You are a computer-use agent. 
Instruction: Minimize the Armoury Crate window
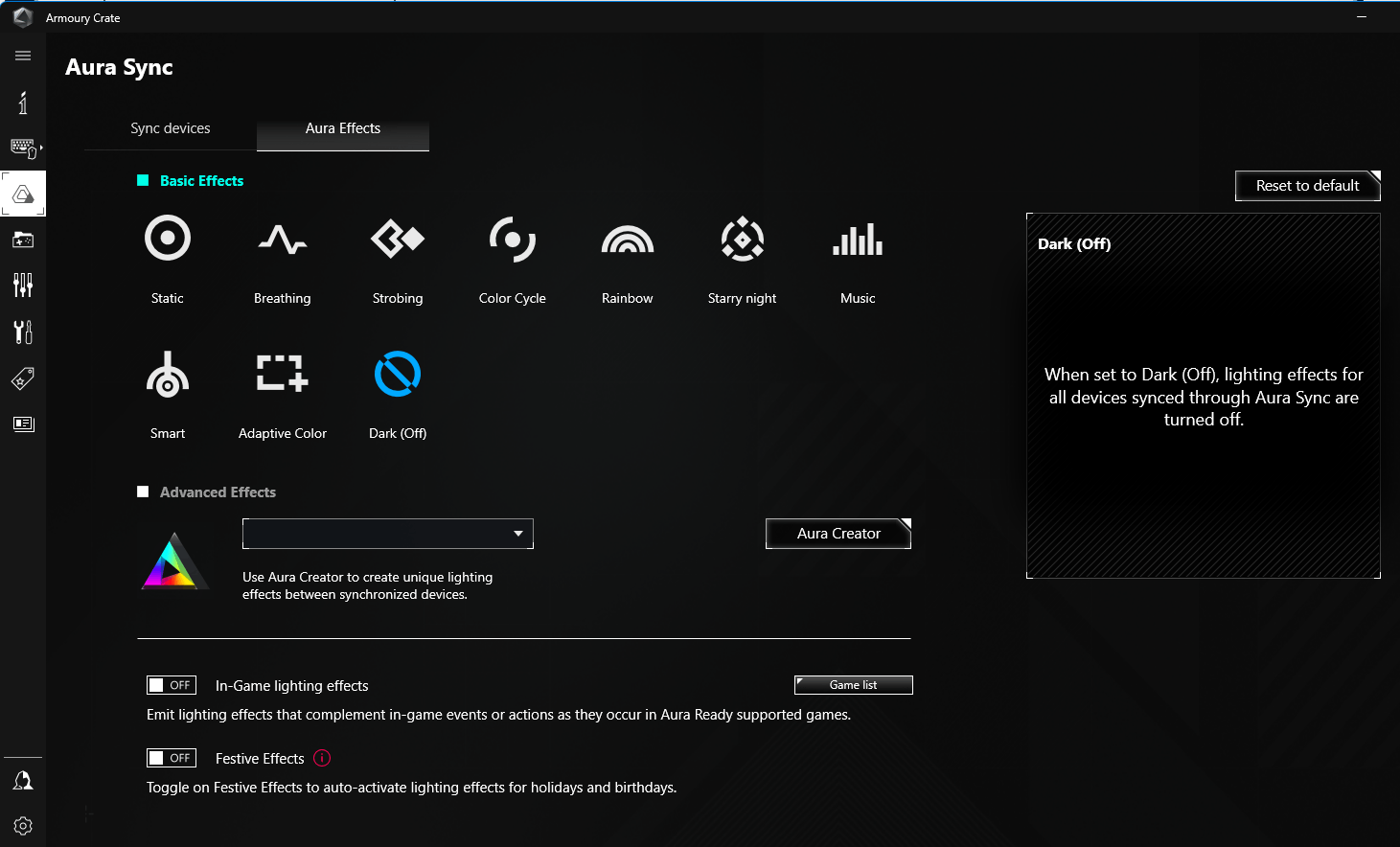pos(1361,17)
